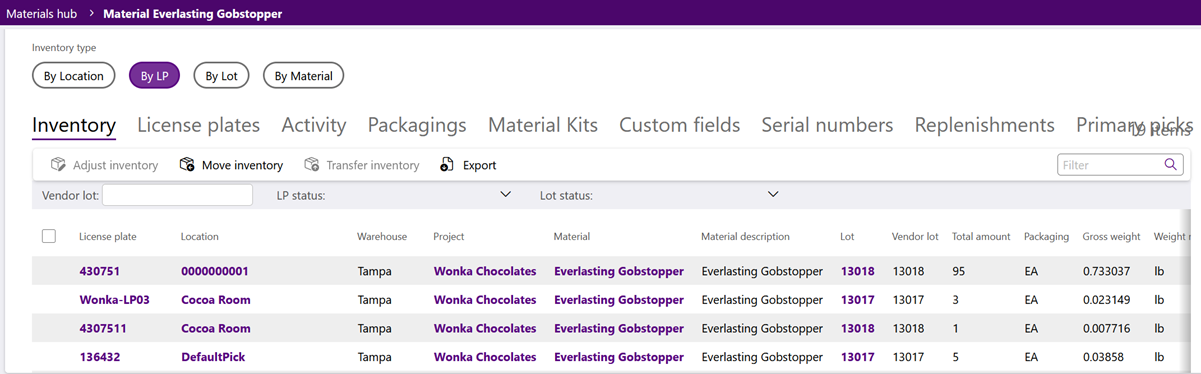Sort by Material description column header
The image size is (1201, 374).
[x=745, y=237]
